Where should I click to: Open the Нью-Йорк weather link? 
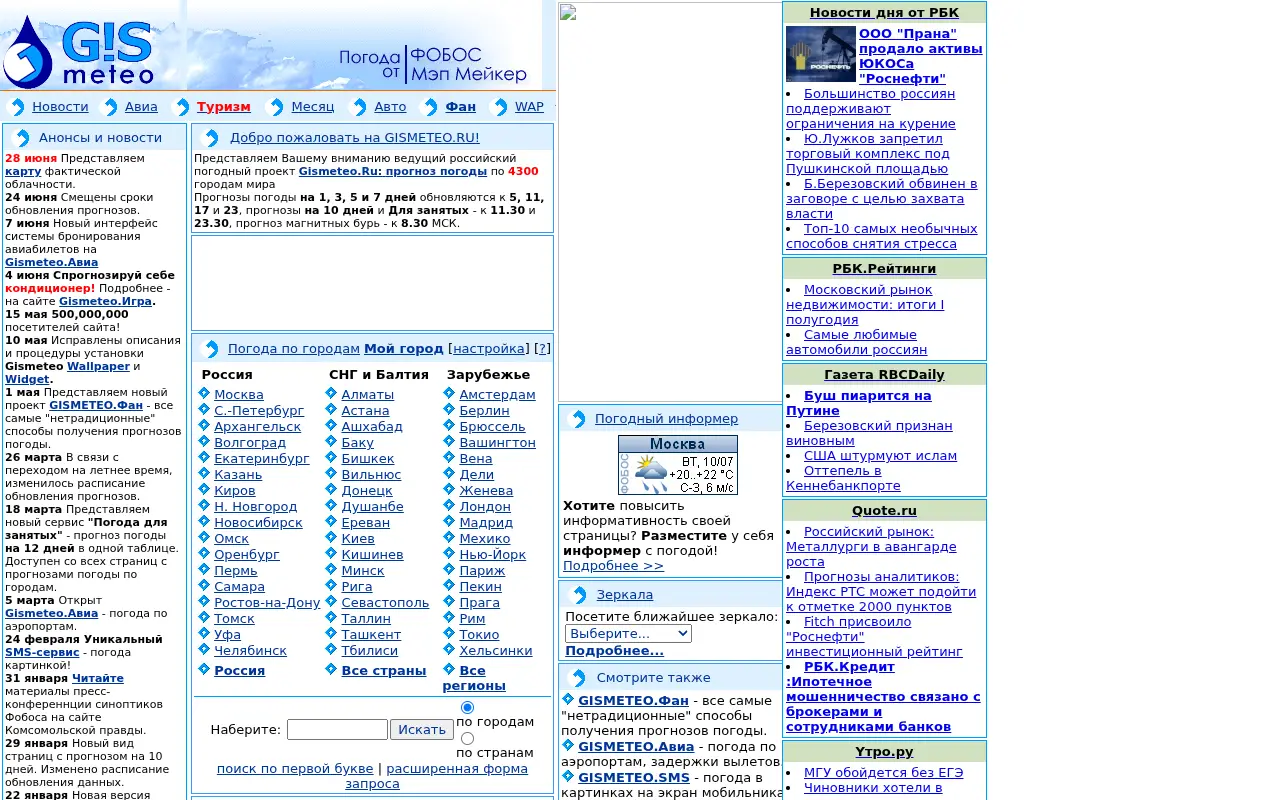coord(493,555)
